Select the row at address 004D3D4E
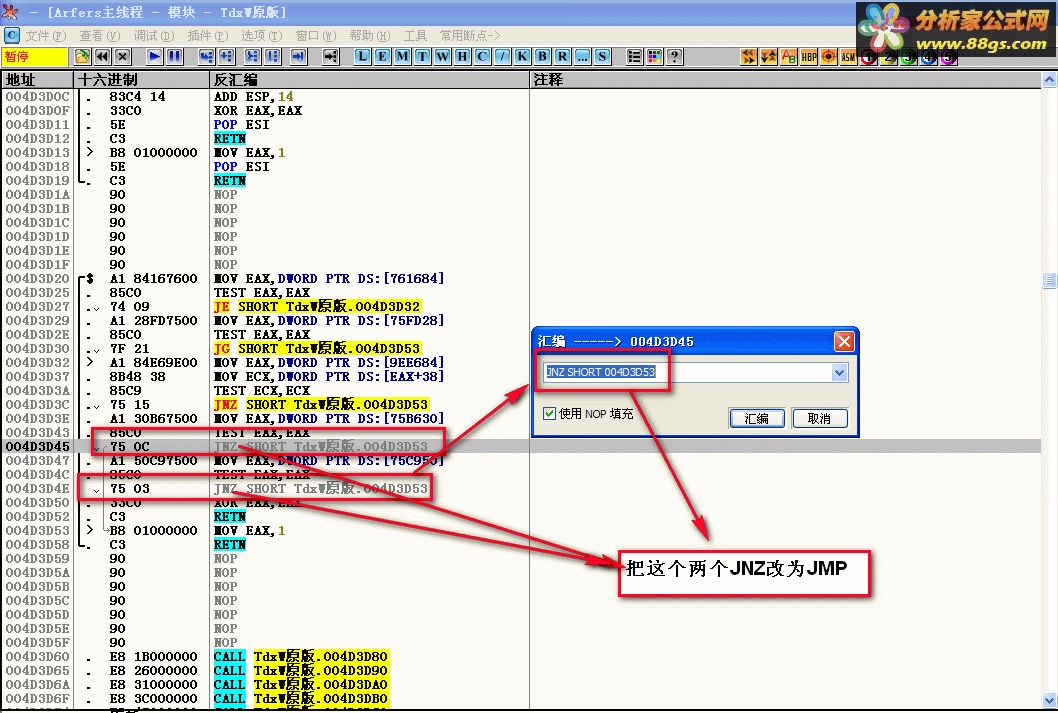Screen dimensions: 1058x713 [521, 488]
